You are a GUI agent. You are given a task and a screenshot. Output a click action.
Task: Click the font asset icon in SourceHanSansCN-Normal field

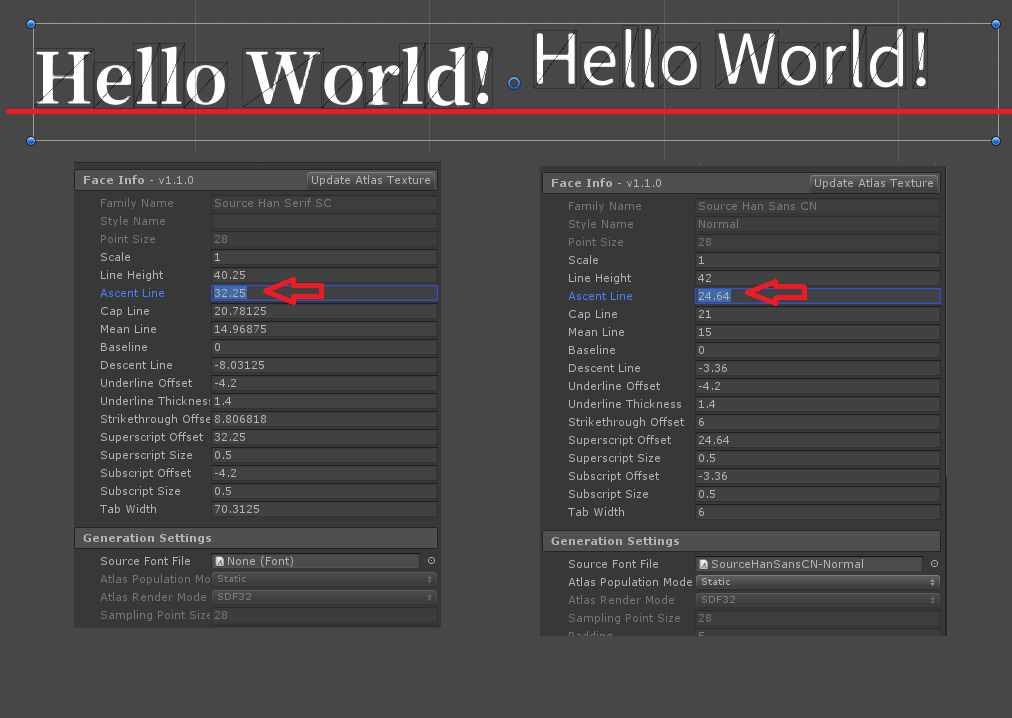[706, 564]
